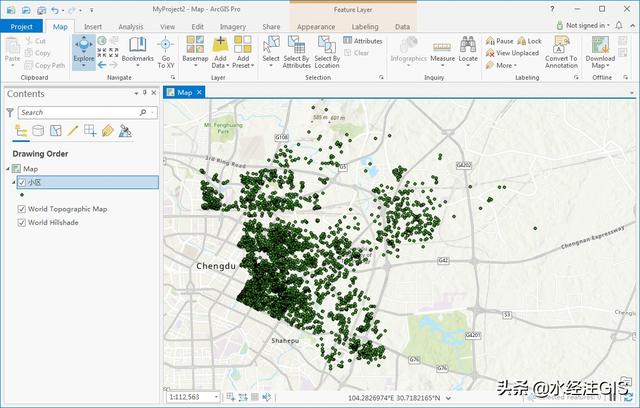Open the Appearance contextual tab
The height and width of the screenshot is (408, 640).
pos(316,27)
